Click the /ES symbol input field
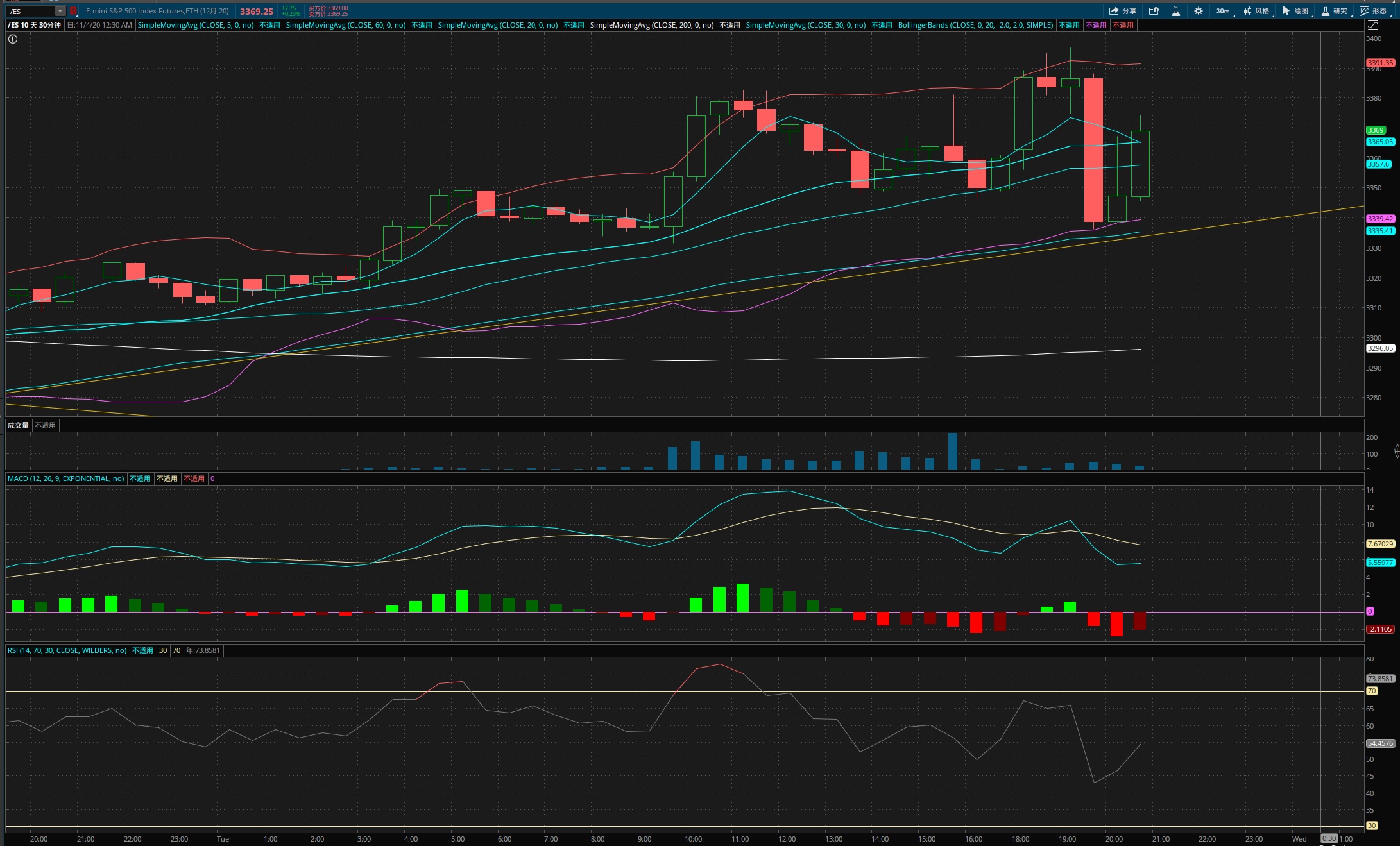Image resolution: width=1400 pixels, height=846 pixels. point(30,11)
